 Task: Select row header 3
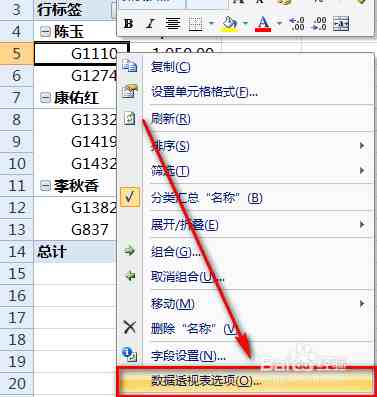(x=17, y=10)
